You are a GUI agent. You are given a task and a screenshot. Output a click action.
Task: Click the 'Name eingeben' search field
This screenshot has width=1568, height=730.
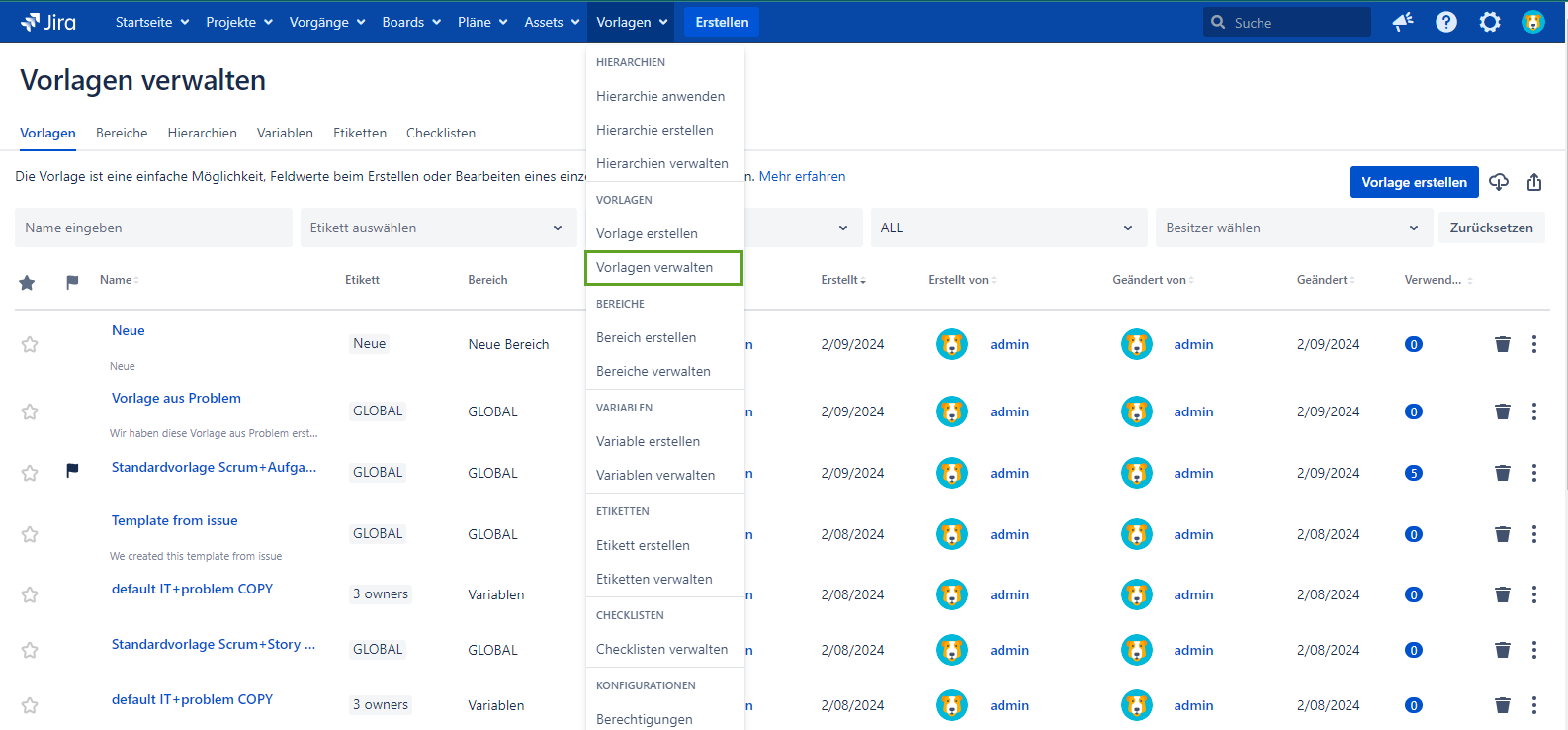tap(153, 228)
